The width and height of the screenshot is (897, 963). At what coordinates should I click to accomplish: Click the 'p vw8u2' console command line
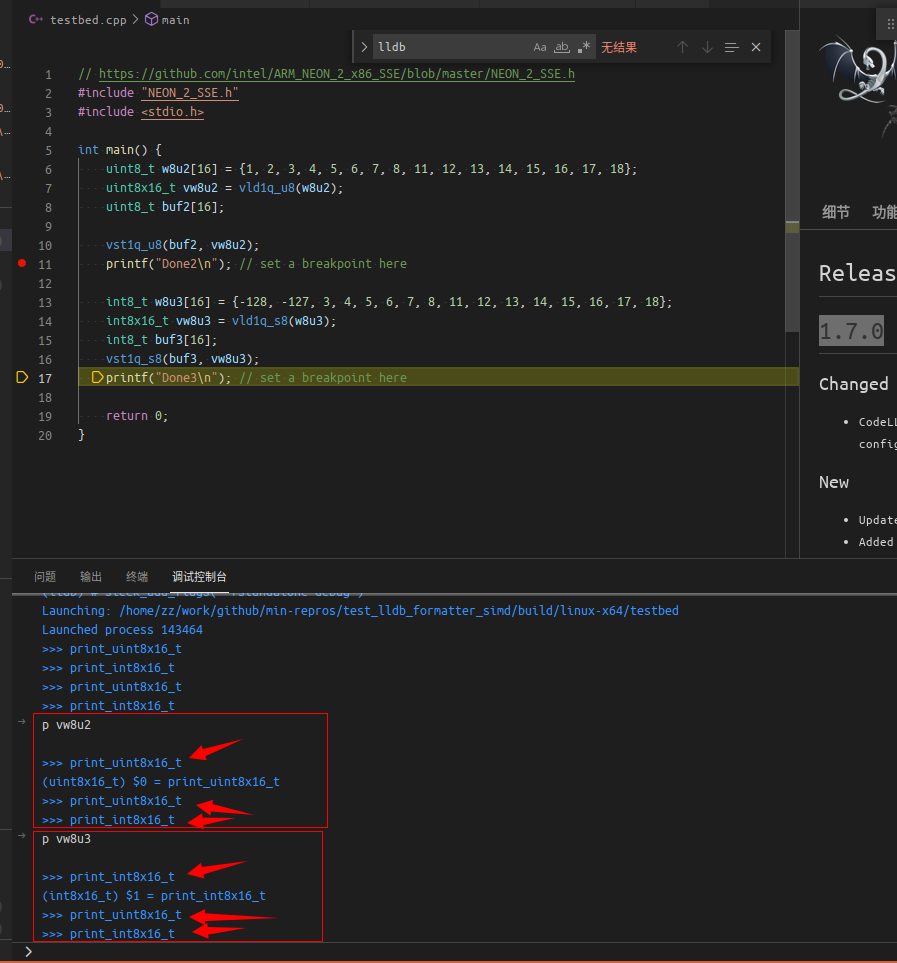66,725
